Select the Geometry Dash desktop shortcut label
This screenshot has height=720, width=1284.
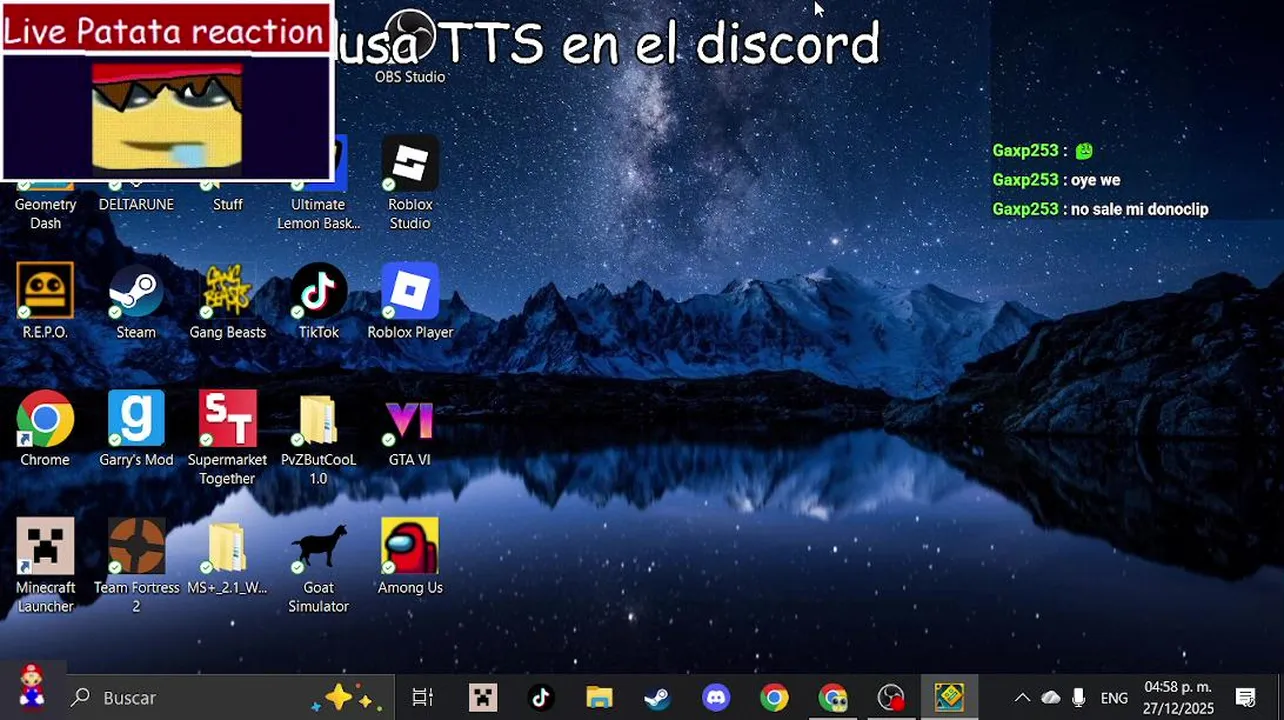45,214
